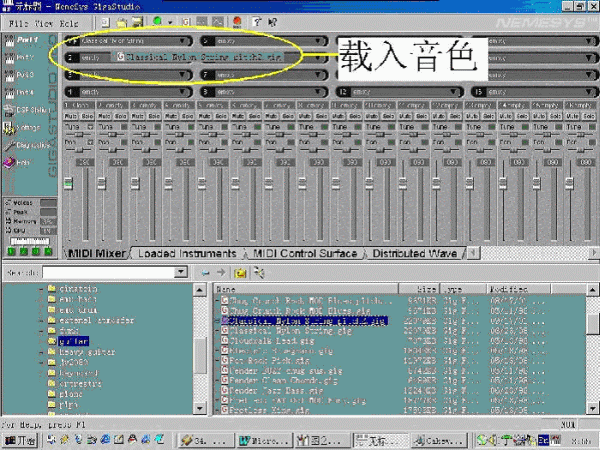The width and height of the screenshot is (600, 450).
Task: Click the question mark help toolbar icon
Action: 257,23
